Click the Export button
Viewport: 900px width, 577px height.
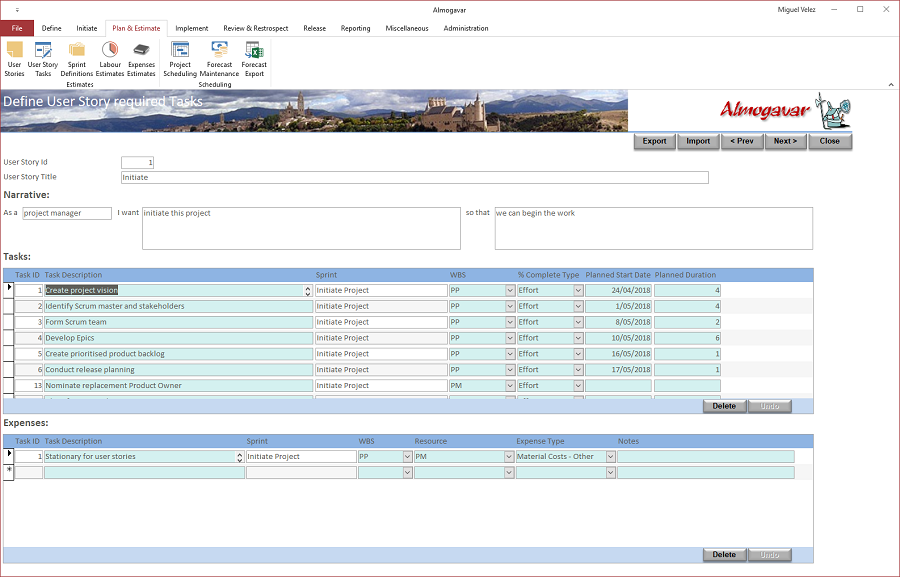pos(654,141)
